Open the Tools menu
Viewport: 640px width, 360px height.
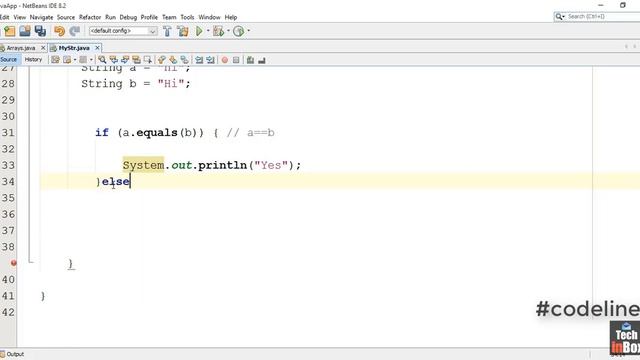pyautogui.click(x=187, y=17)
